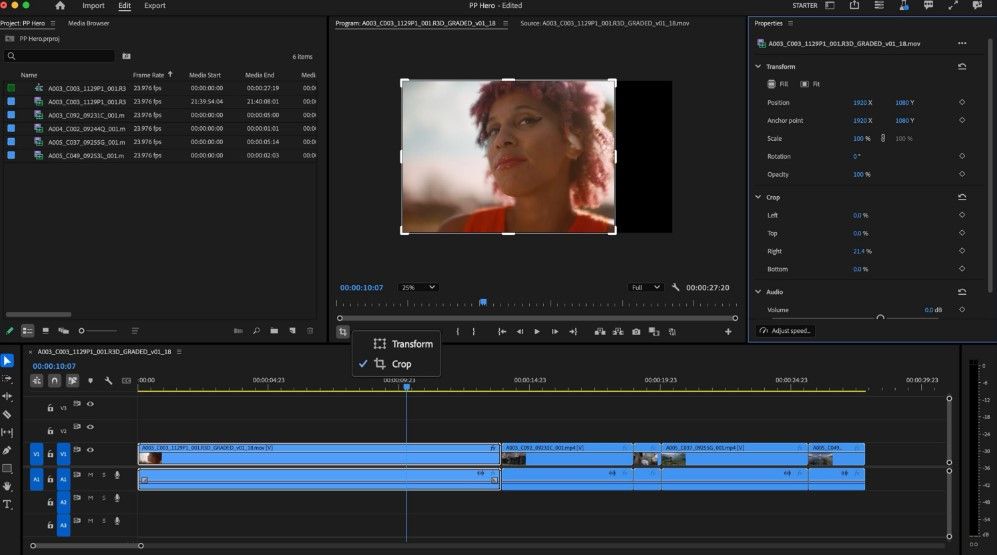Mute audio track A1
997x555 pixels.
tap(90, 475)
